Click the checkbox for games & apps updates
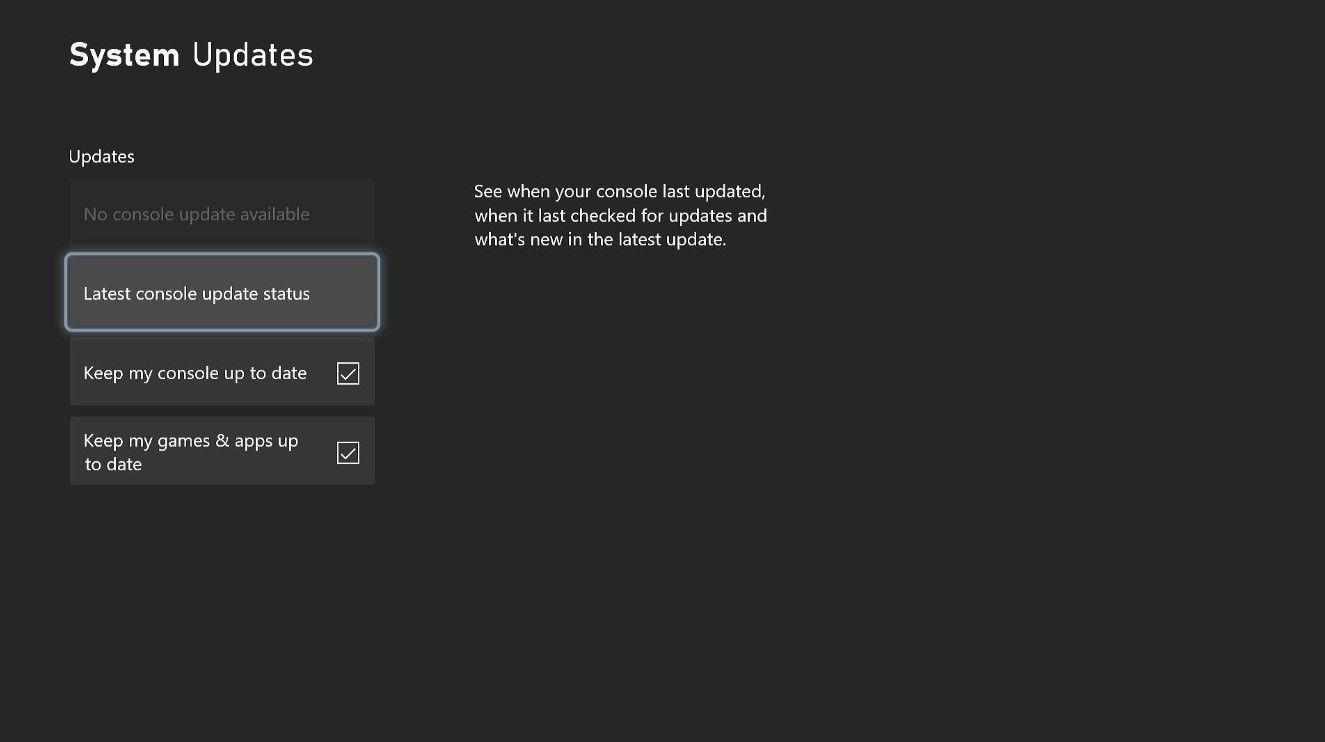Screen dimensions: 1325x742 click(x=347, y=452)
